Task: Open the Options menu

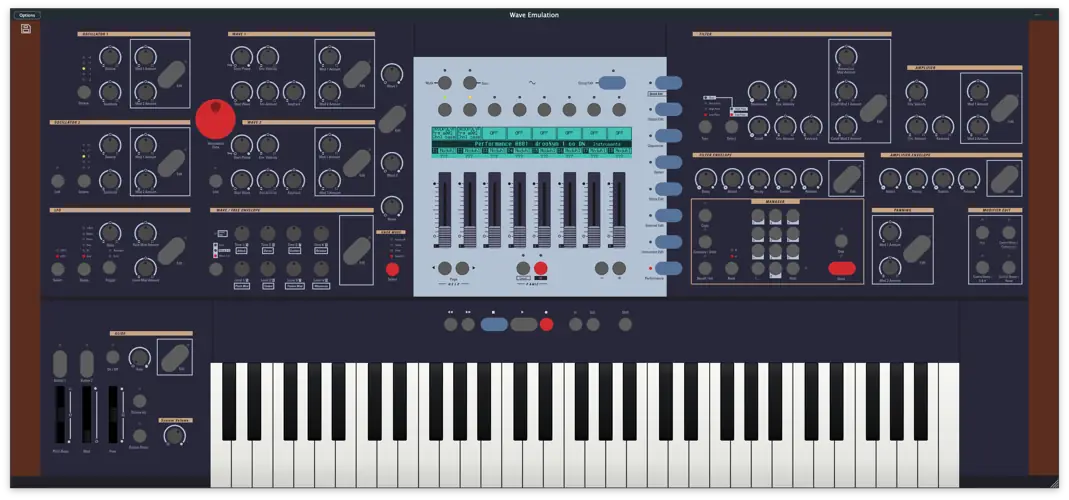Action: [27, 15]
